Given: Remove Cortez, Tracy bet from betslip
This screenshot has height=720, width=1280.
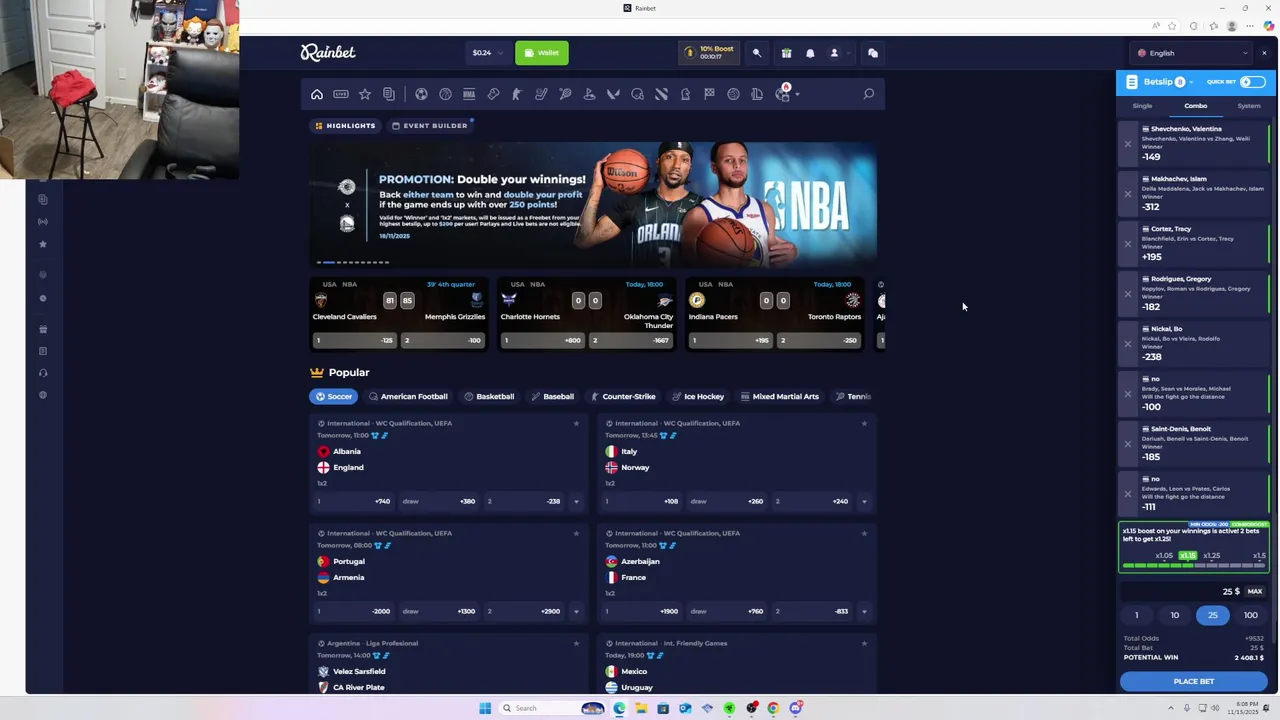Looking at the screenshot, I should [1128, 244].
